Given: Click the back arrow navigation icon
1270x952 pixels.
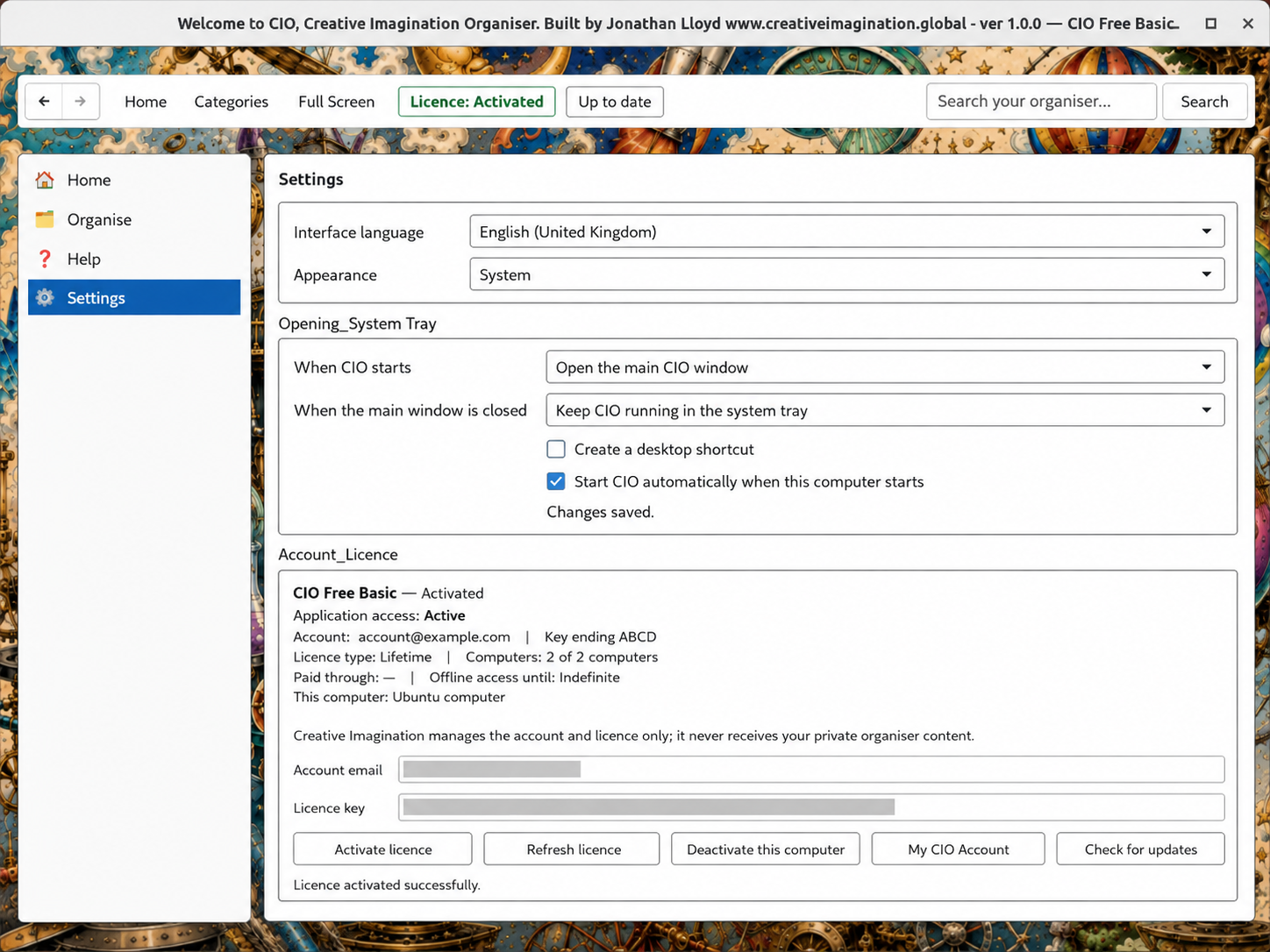Looking at the screenshot, I should pos(44,102).
